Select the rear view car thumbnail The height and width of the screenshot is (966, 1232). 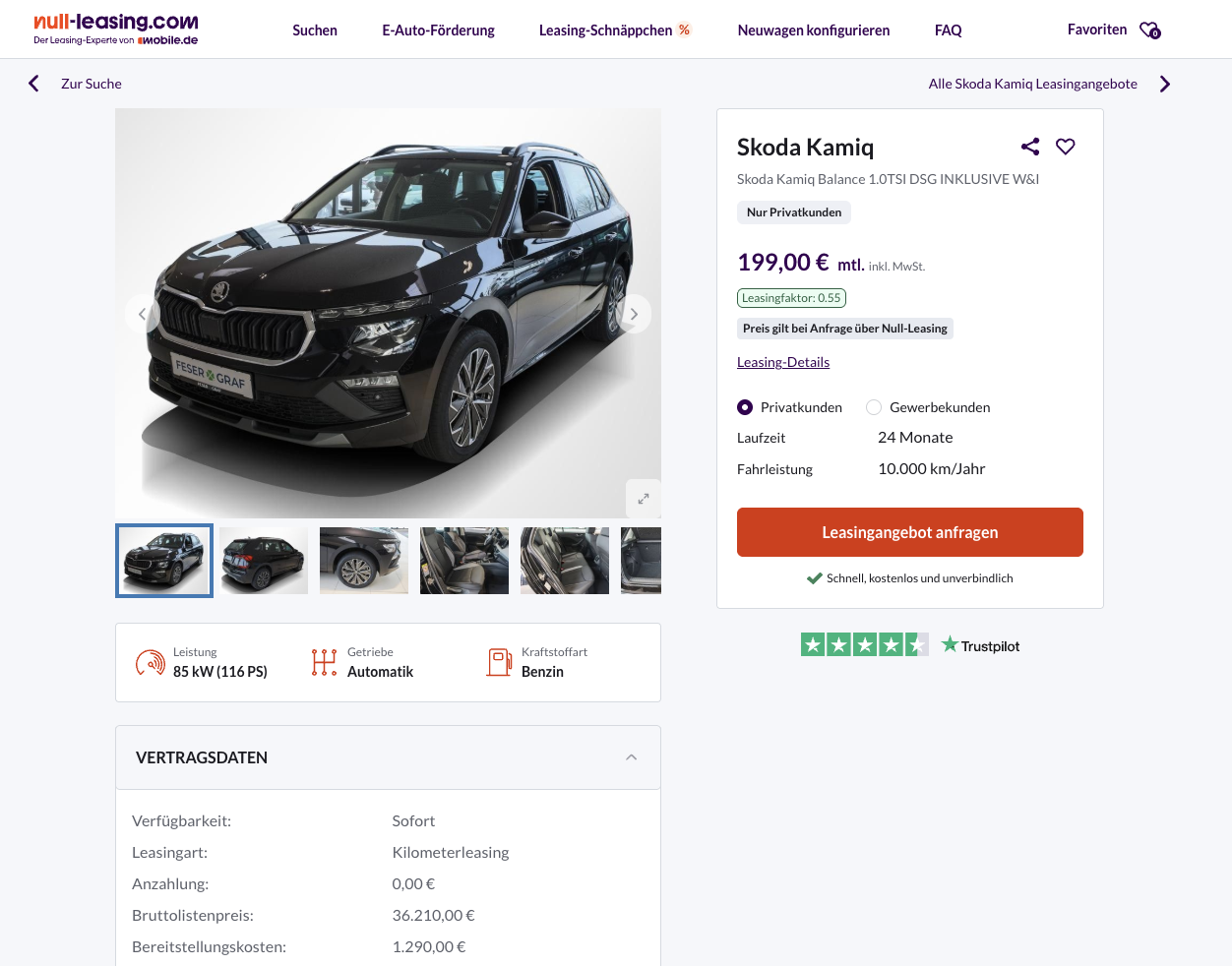pyautogui.click(x=264, y=561)
